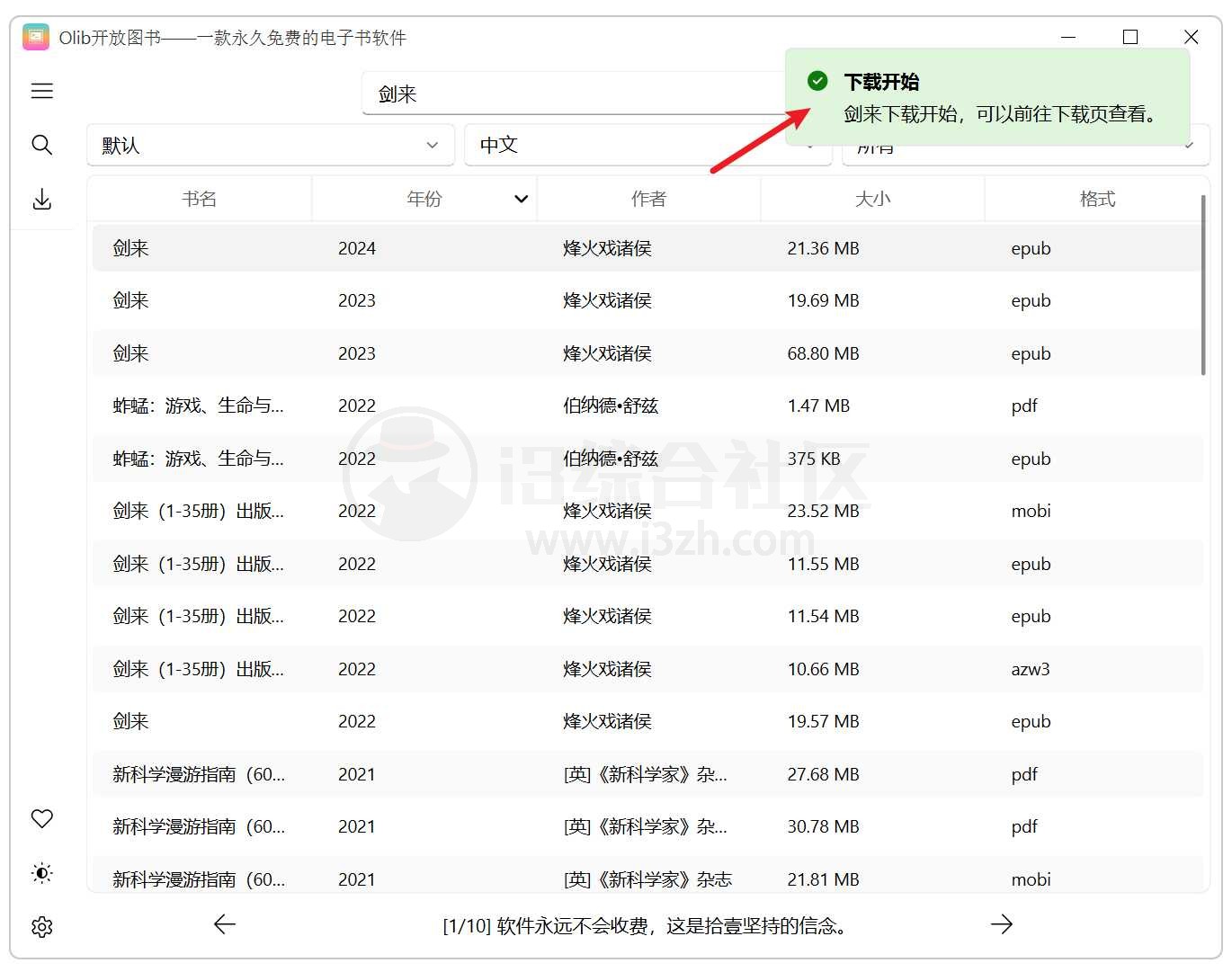Sort by the 大小 column header

[x=872, y=199]
